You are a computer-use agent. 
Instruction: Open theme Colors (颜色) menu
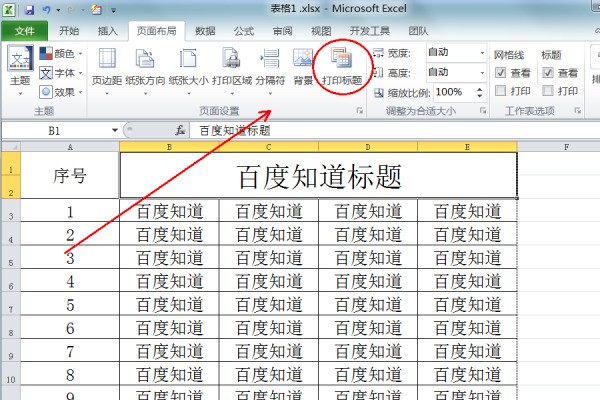61,53
